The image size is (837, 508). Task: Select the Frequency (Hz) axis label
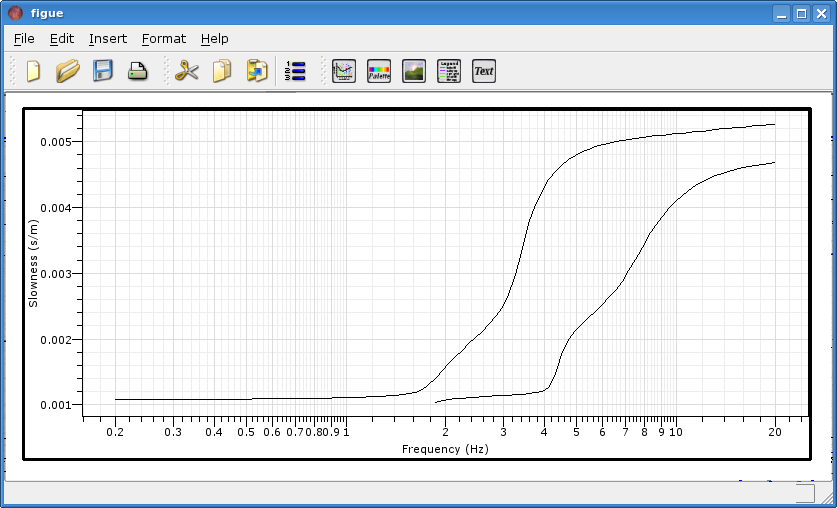pyautogui.click(x=445, y=449)
